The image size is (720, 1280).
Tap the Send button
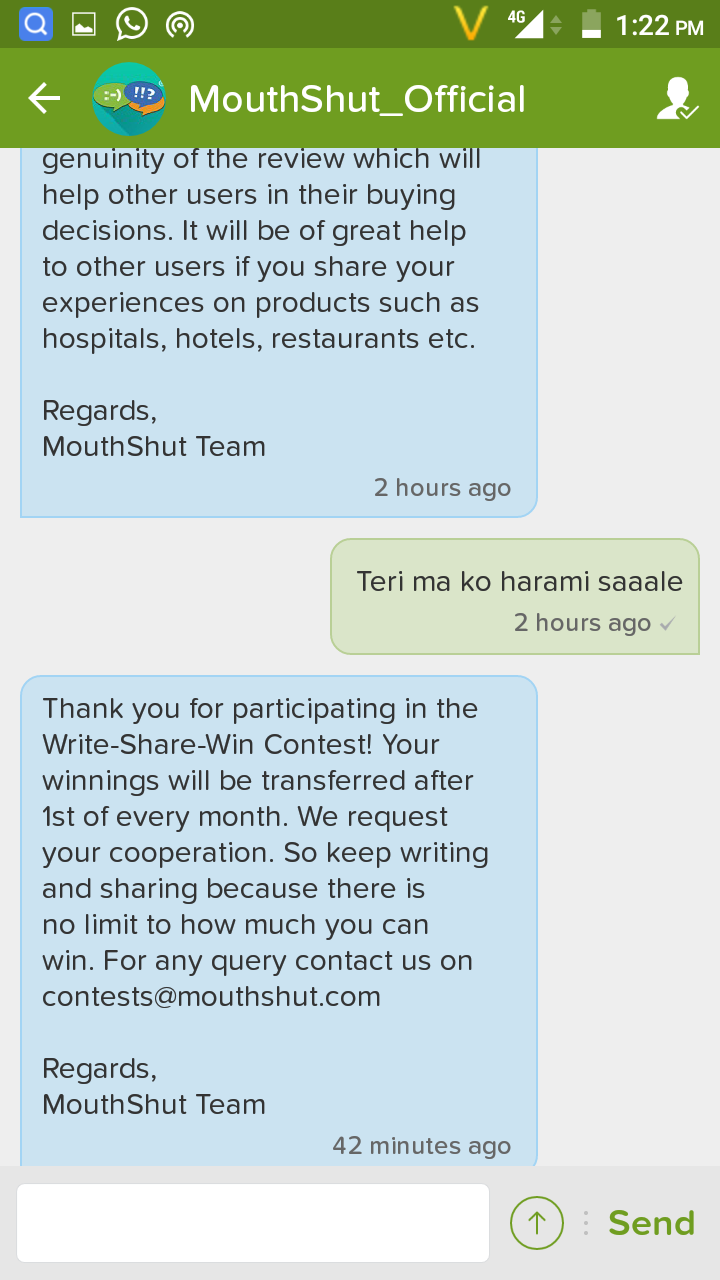click(x=651, y=1223)
